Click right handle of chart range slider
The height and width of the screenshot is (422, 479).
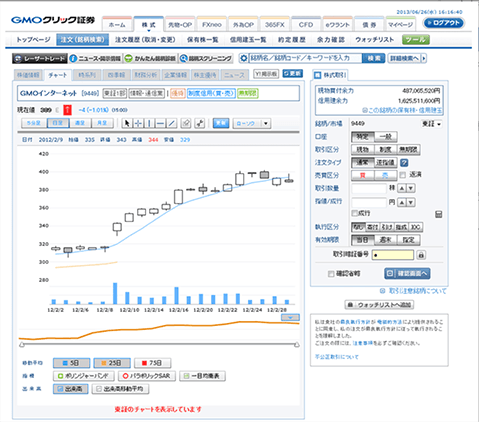(297, 345)
